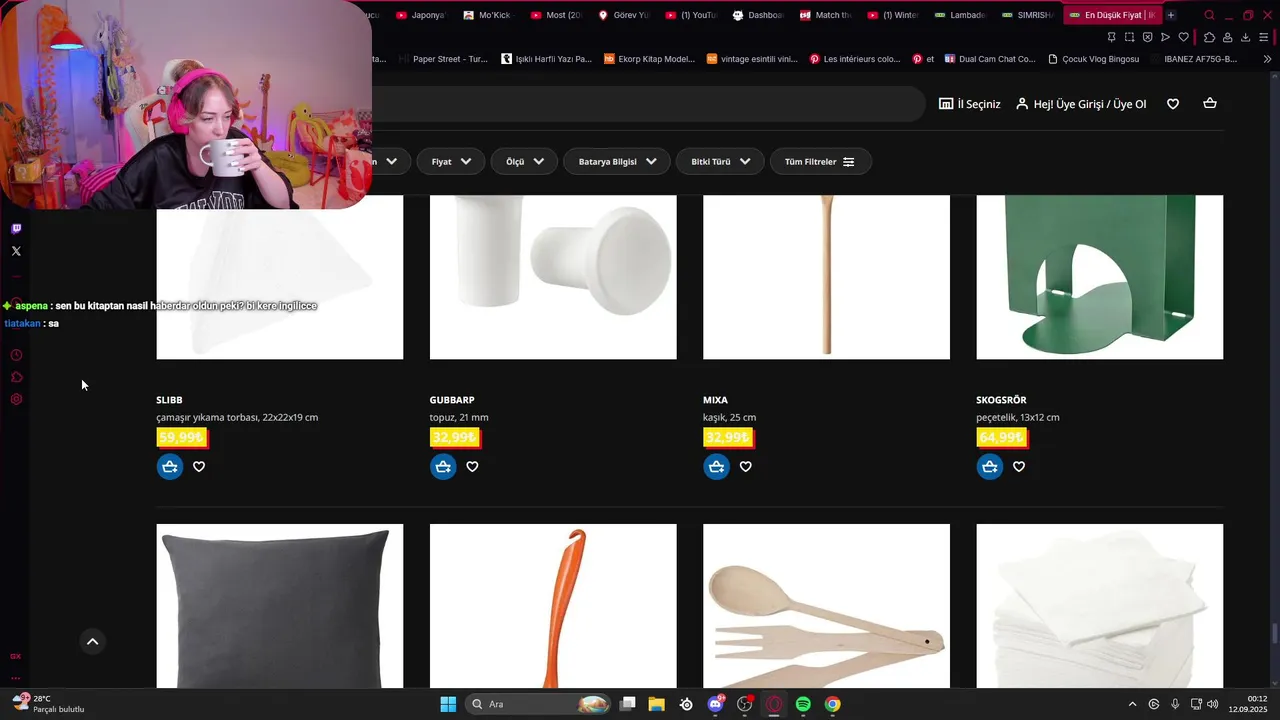The height and width of the screenshot is (720, 1280).
Task: Open the grey cushion product image
Action: click(280, 606)
